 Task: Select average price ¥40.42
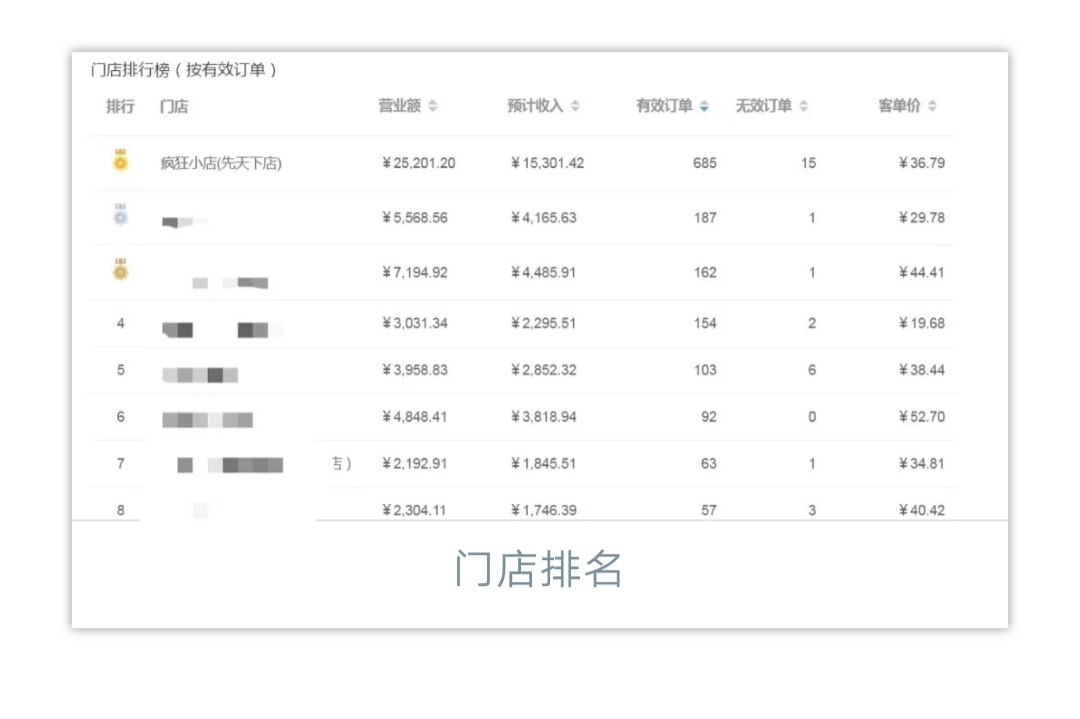[x=922, y=510]
